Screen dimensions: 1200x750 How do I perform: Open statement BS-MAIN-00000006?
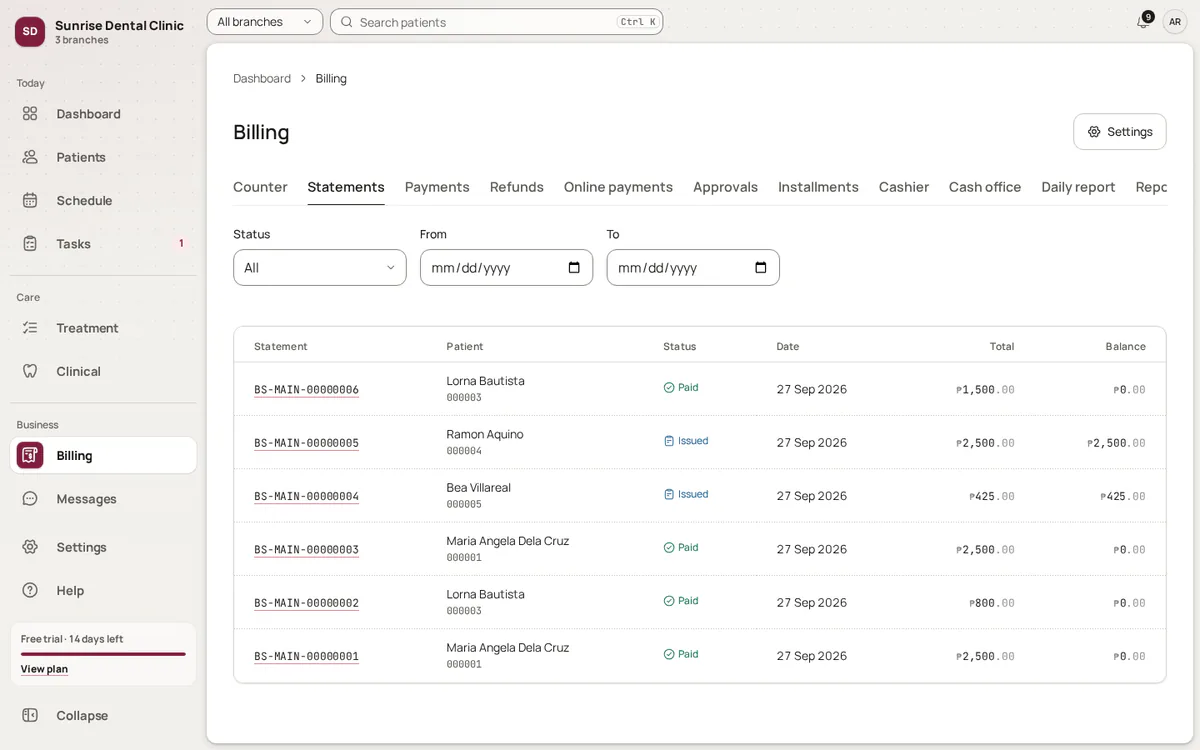point(306,390)
